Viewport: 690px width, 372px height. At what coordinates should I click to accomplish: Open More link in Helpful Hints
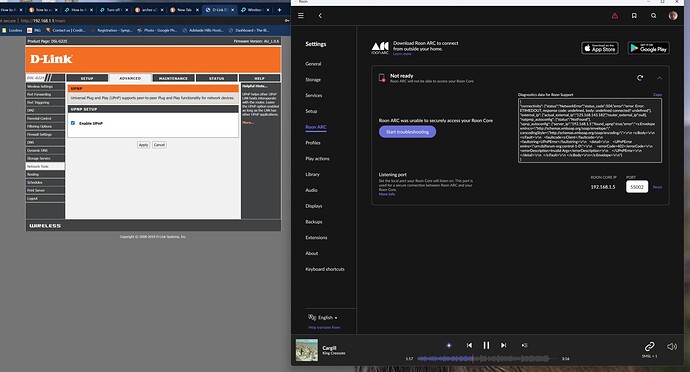(x=248, y=123)
